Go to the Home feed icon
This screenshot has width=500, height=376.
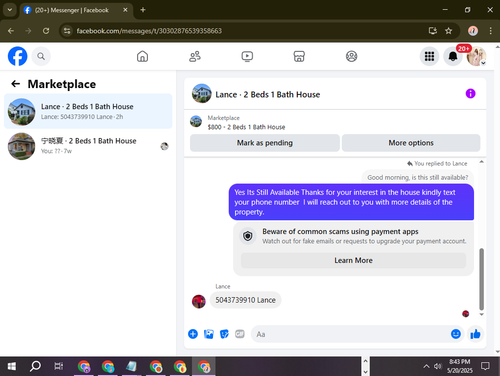click(142, 56)
